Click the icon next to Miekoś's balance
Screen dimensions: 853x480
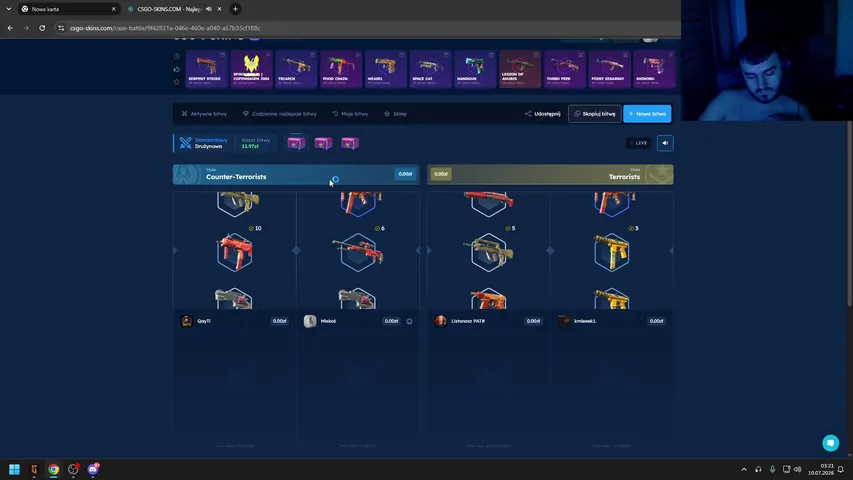(x=409, y=321)
